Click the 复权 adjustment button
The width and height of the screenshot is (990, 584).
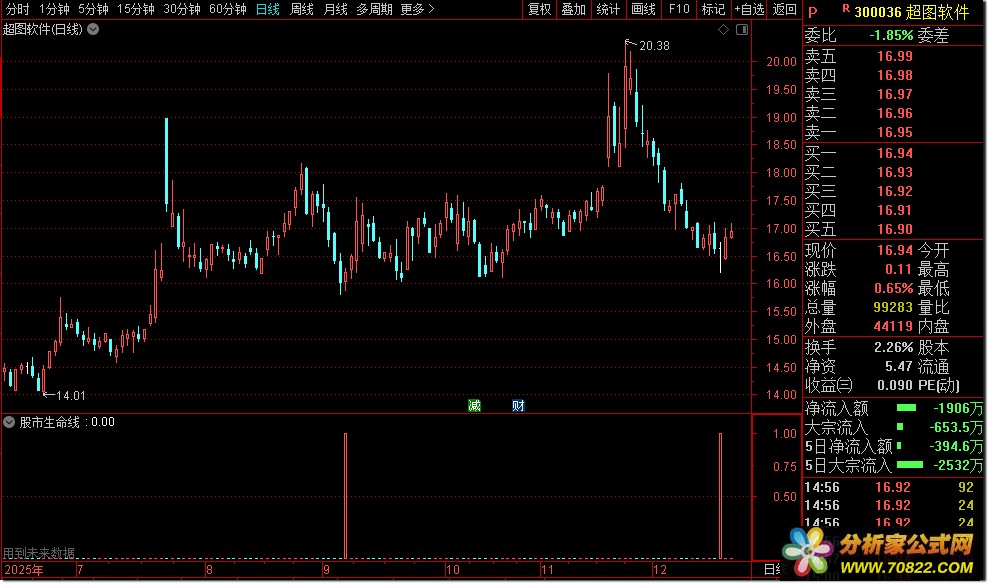pyautogui.click(x=540, y=9)
